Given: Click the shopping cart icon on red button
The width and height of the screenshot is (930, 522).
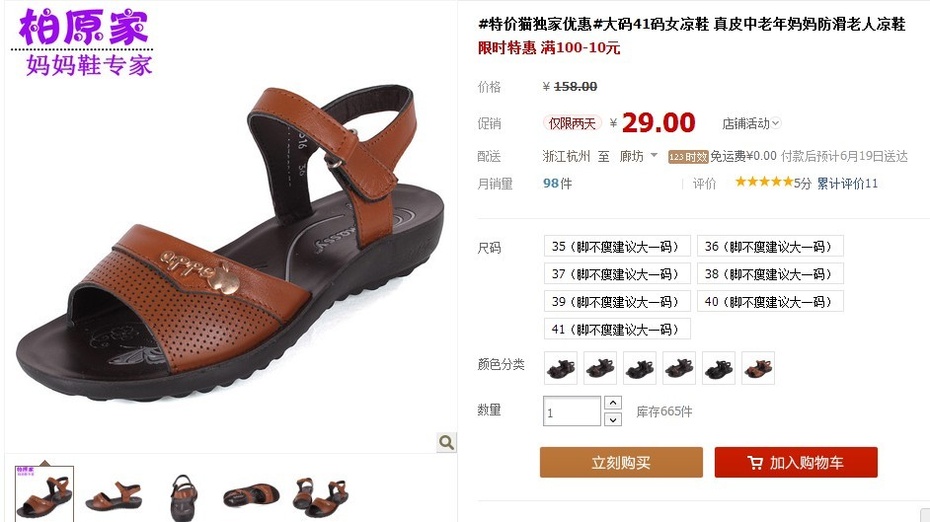Looking at the screenshot, I should [754, 463].
